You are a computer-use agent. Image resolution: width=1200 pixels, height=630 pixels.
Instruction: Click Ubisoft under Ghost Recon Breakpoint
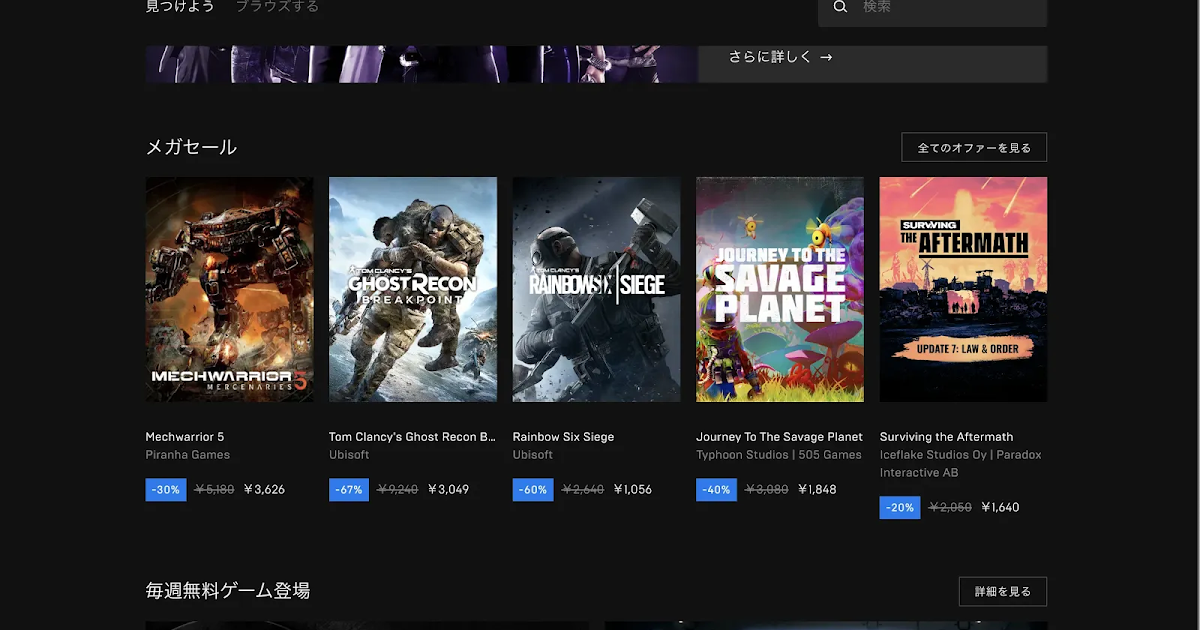(349, 455)
